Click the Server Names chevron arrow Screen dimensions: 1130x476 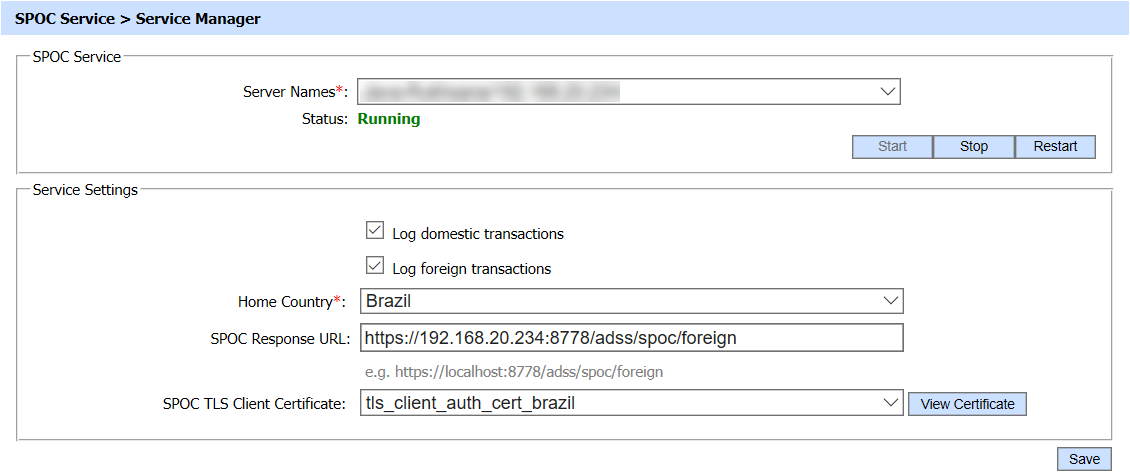[887, 92]
